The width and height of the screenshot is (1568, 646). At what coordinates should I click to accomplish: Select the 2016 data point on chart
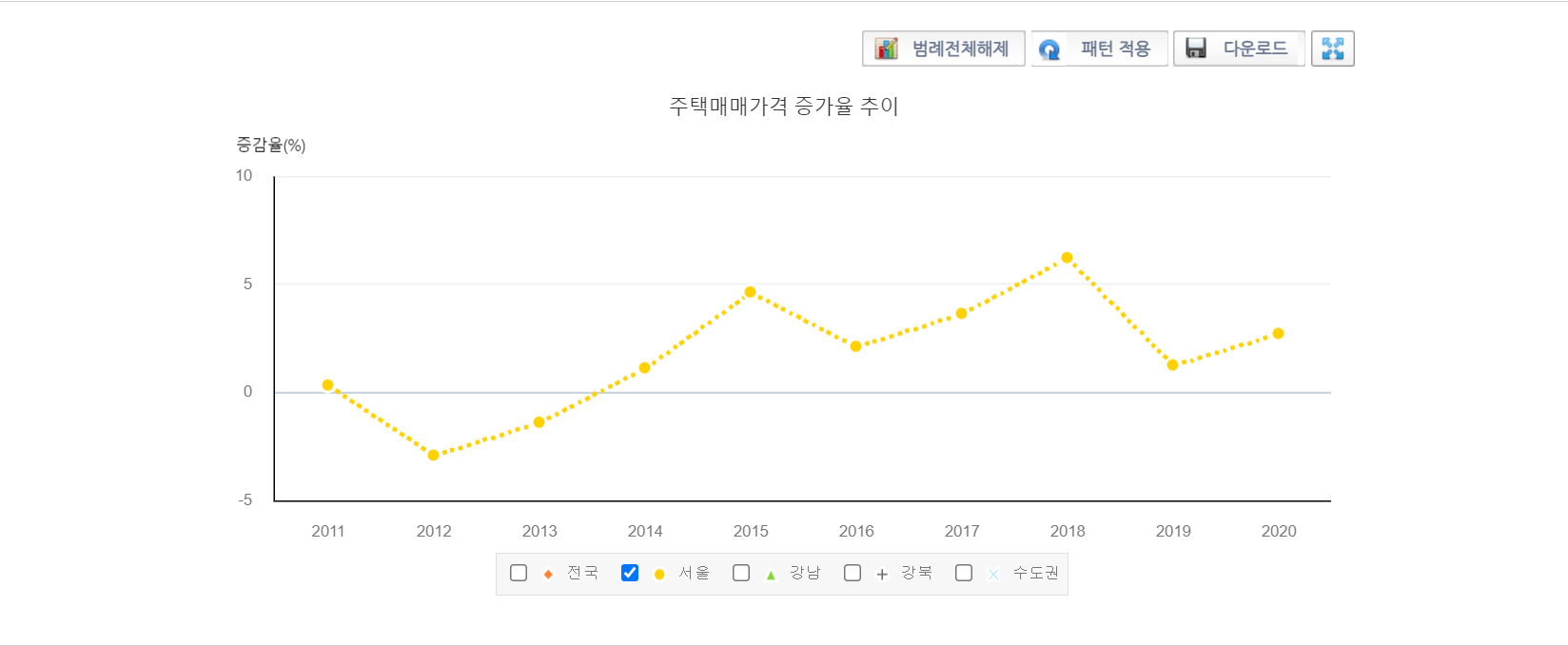856,346
